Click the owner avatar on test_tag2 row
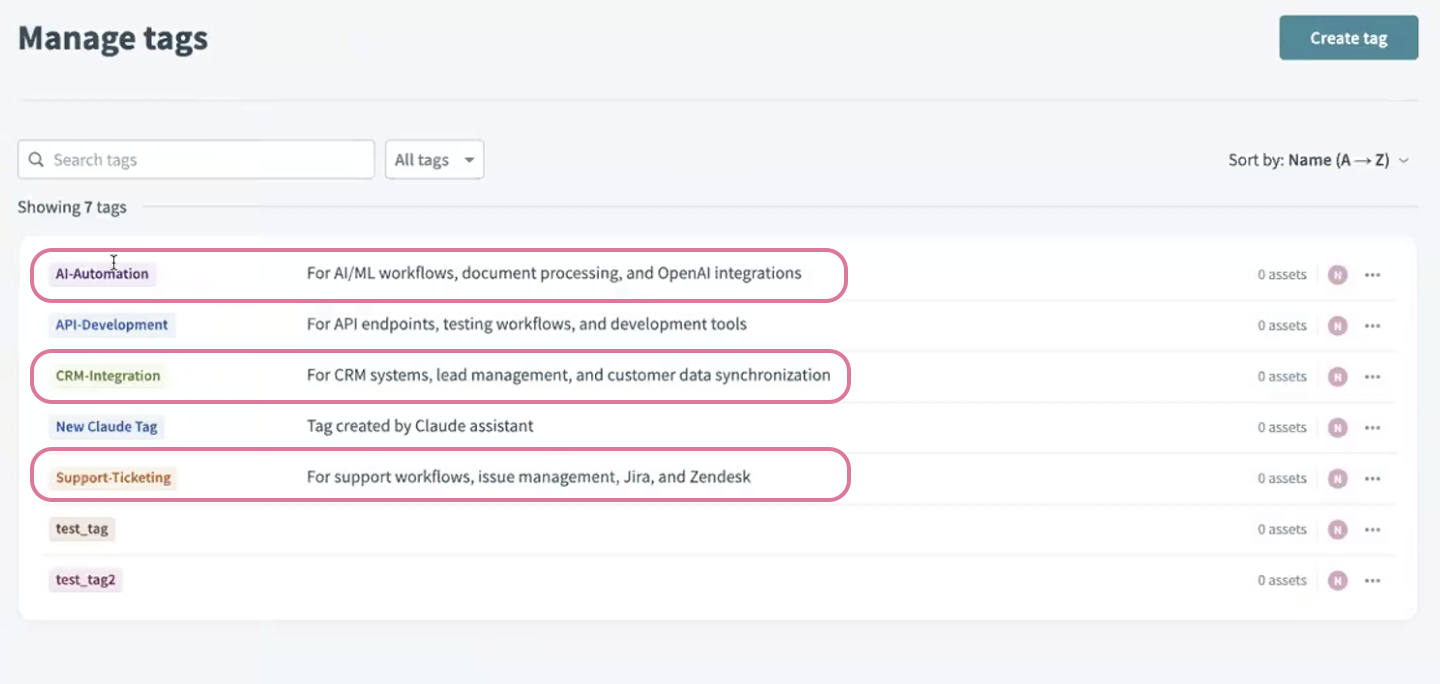 (x=1337, y=581)
